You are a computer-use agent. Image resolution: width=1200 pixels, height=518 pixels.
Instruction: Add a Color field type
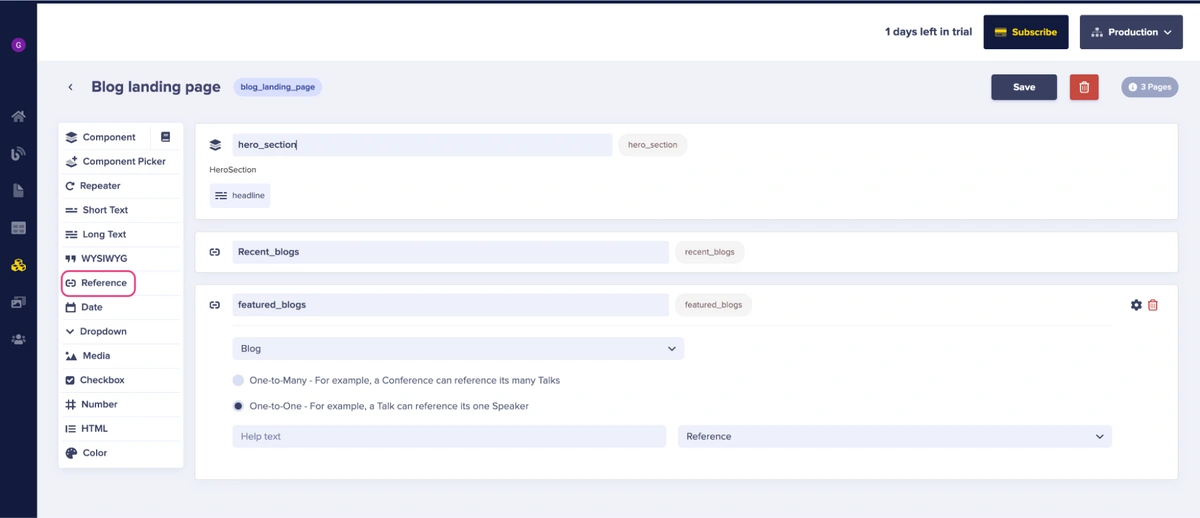click(94, 453)
